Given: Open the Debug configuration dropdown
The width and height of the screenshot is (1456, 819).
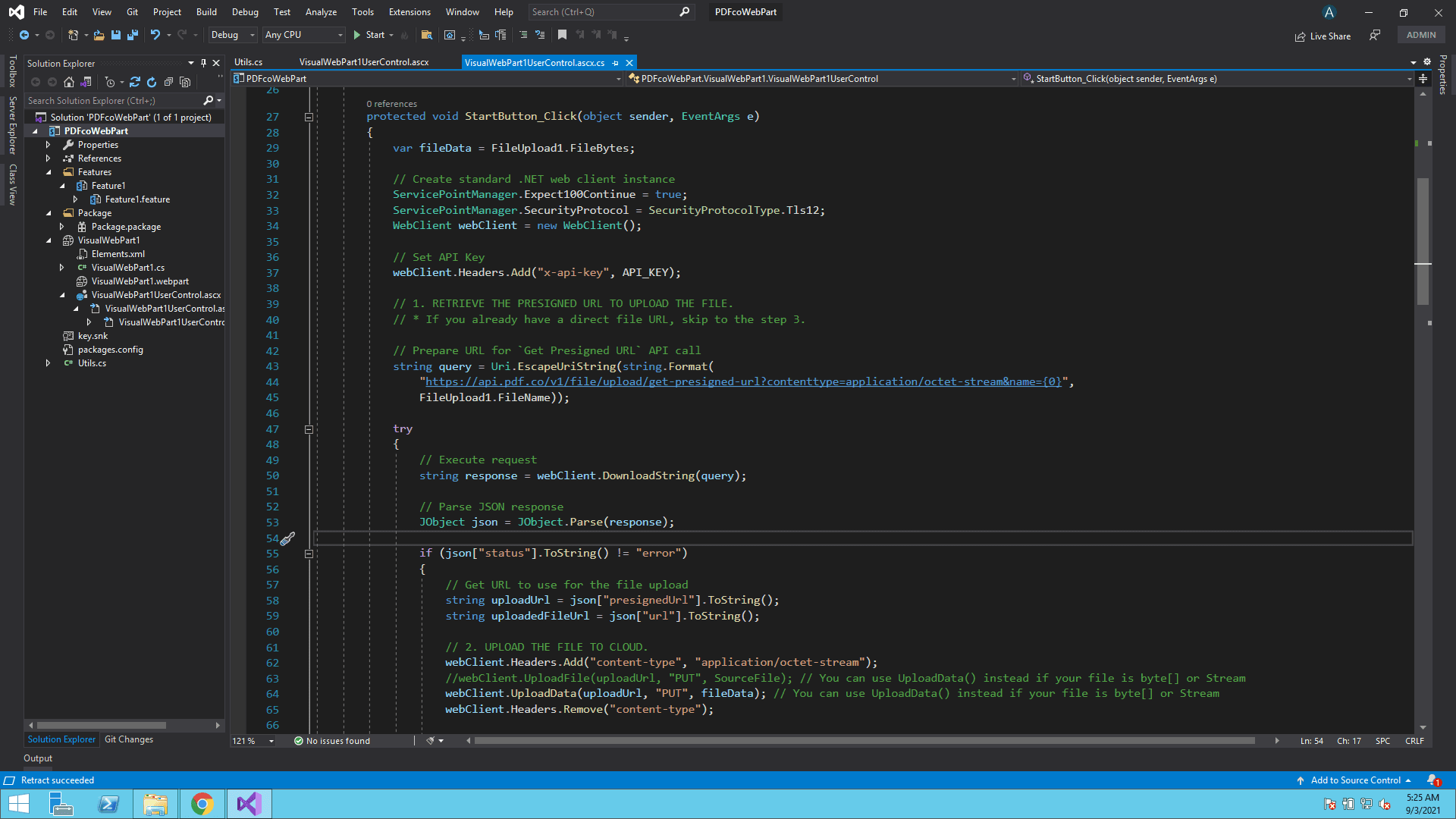Looking at the screenshot, I should pyautogui.click(x=233, y=35).
